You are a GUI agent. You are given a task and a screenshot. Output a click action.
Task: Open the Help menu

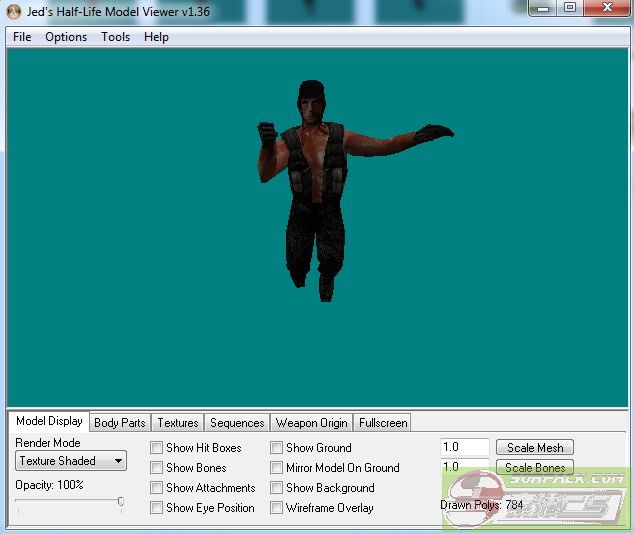[156, 37]
